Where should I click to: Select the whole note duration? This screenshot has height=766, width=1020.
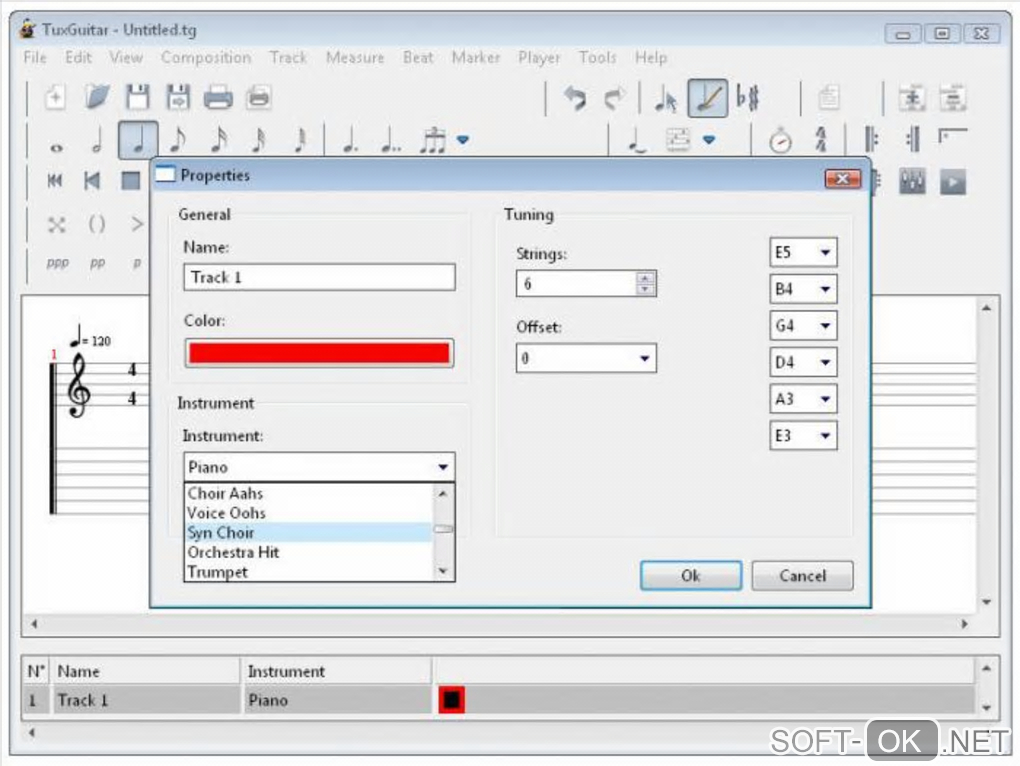(57, 148)
